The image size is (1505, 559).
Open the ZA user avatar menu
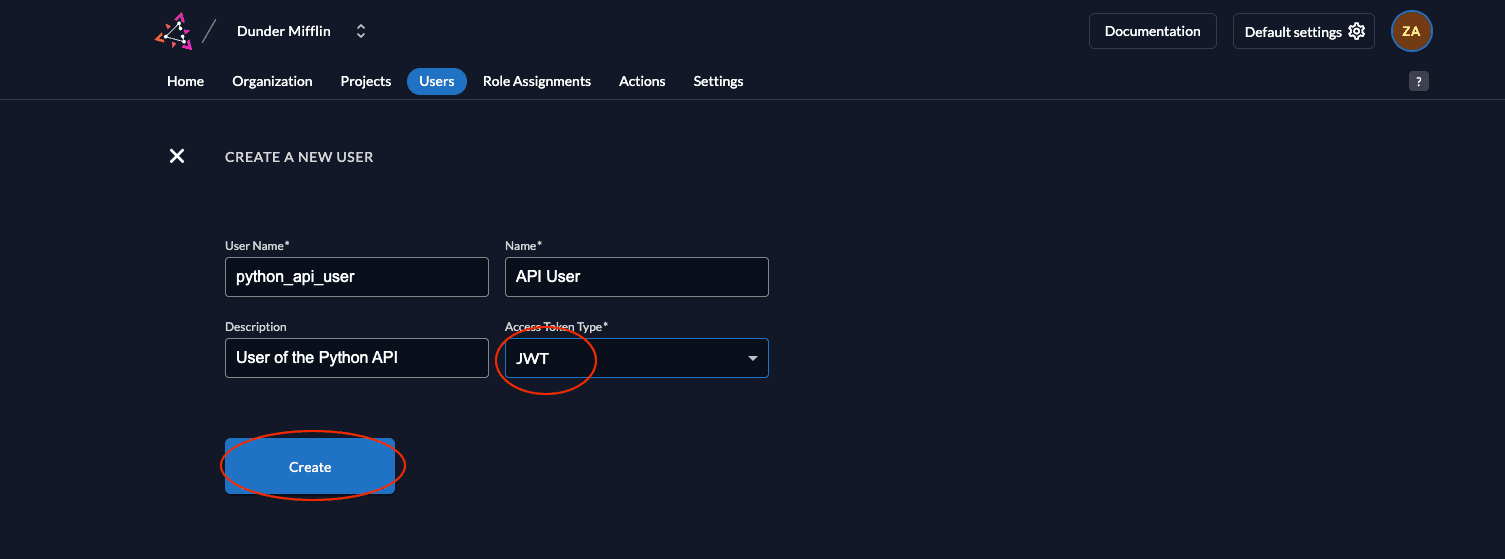(1411, 31)
